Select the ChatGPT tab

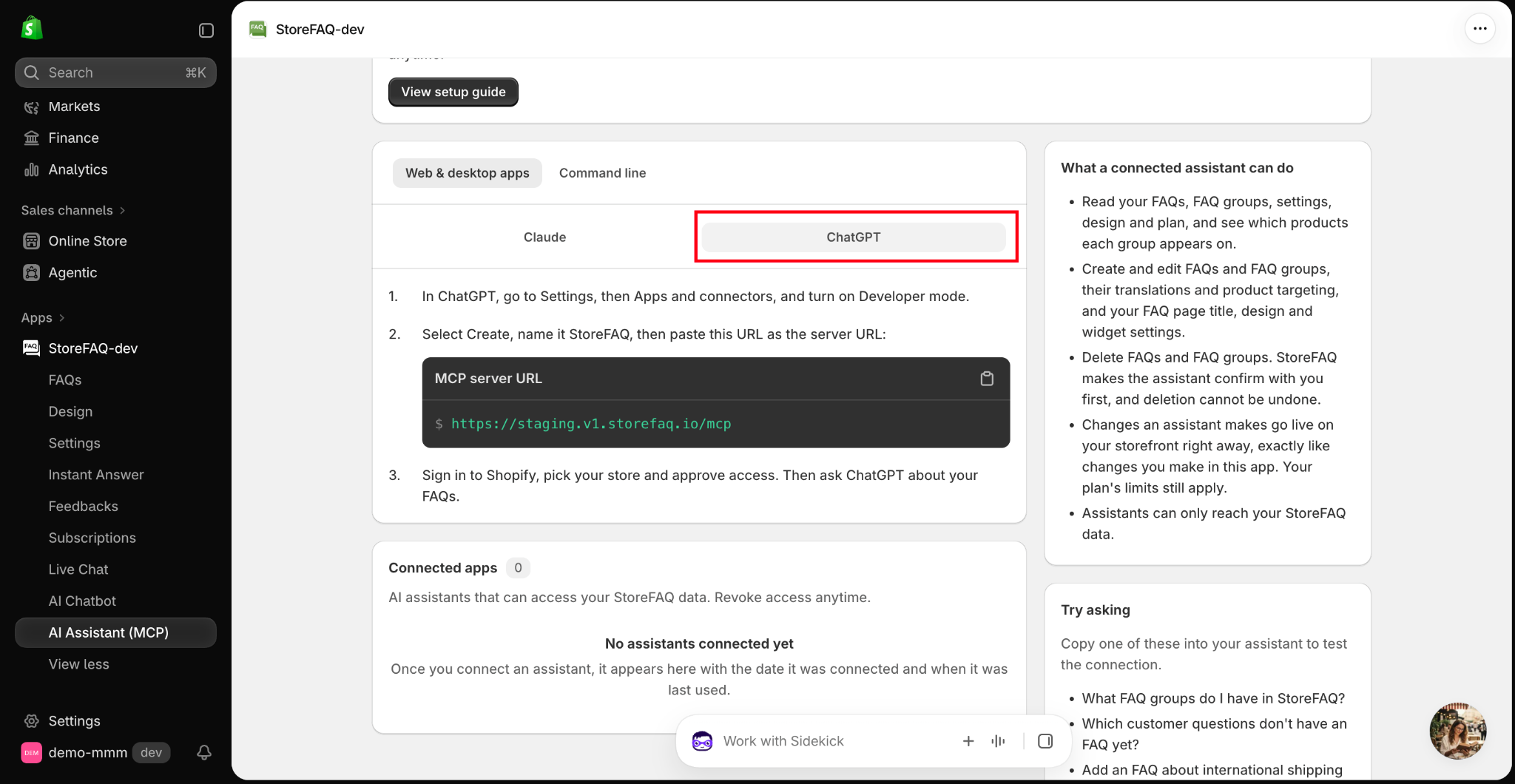pyautogui.click(x=854, y=237)
